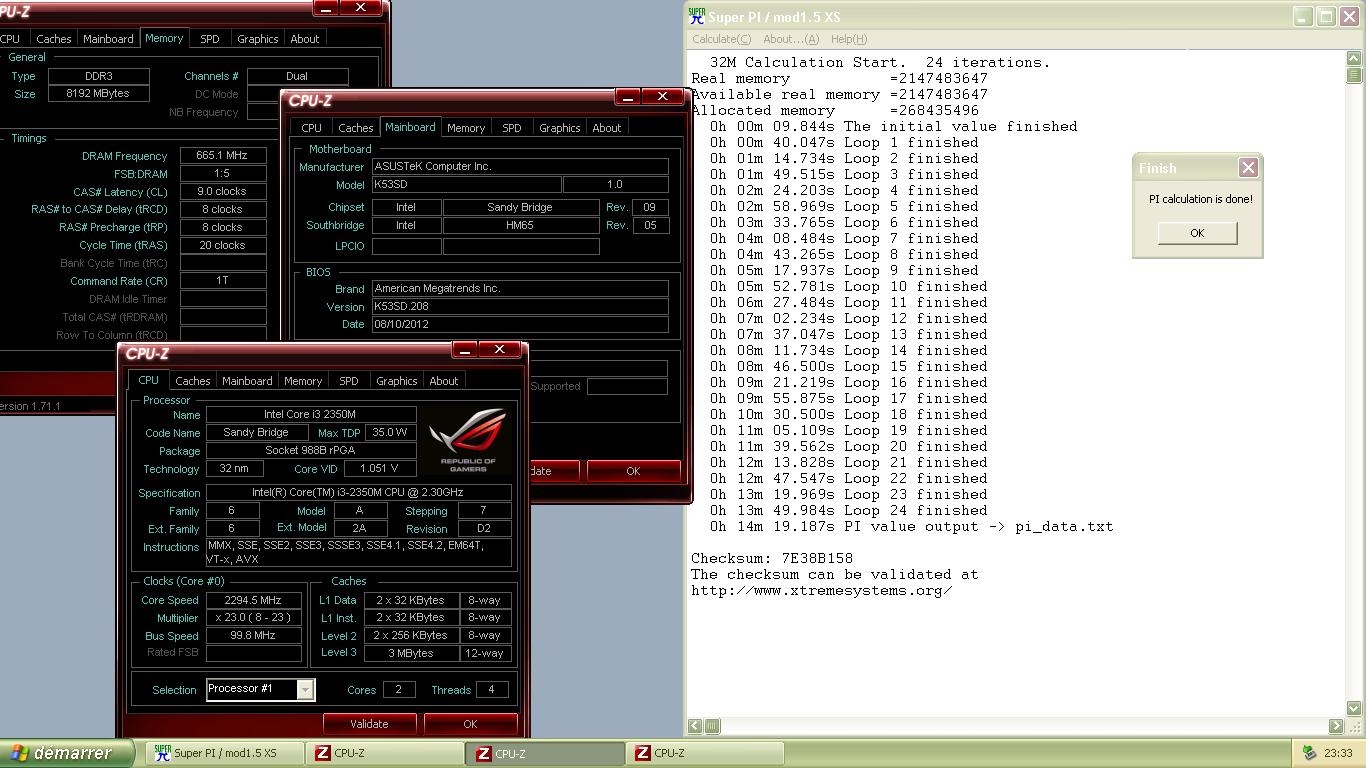This screenshot has width=1366, height=768.
Task: Click Core Speed value 2294.5 MHz
Action: pos(254,600)
